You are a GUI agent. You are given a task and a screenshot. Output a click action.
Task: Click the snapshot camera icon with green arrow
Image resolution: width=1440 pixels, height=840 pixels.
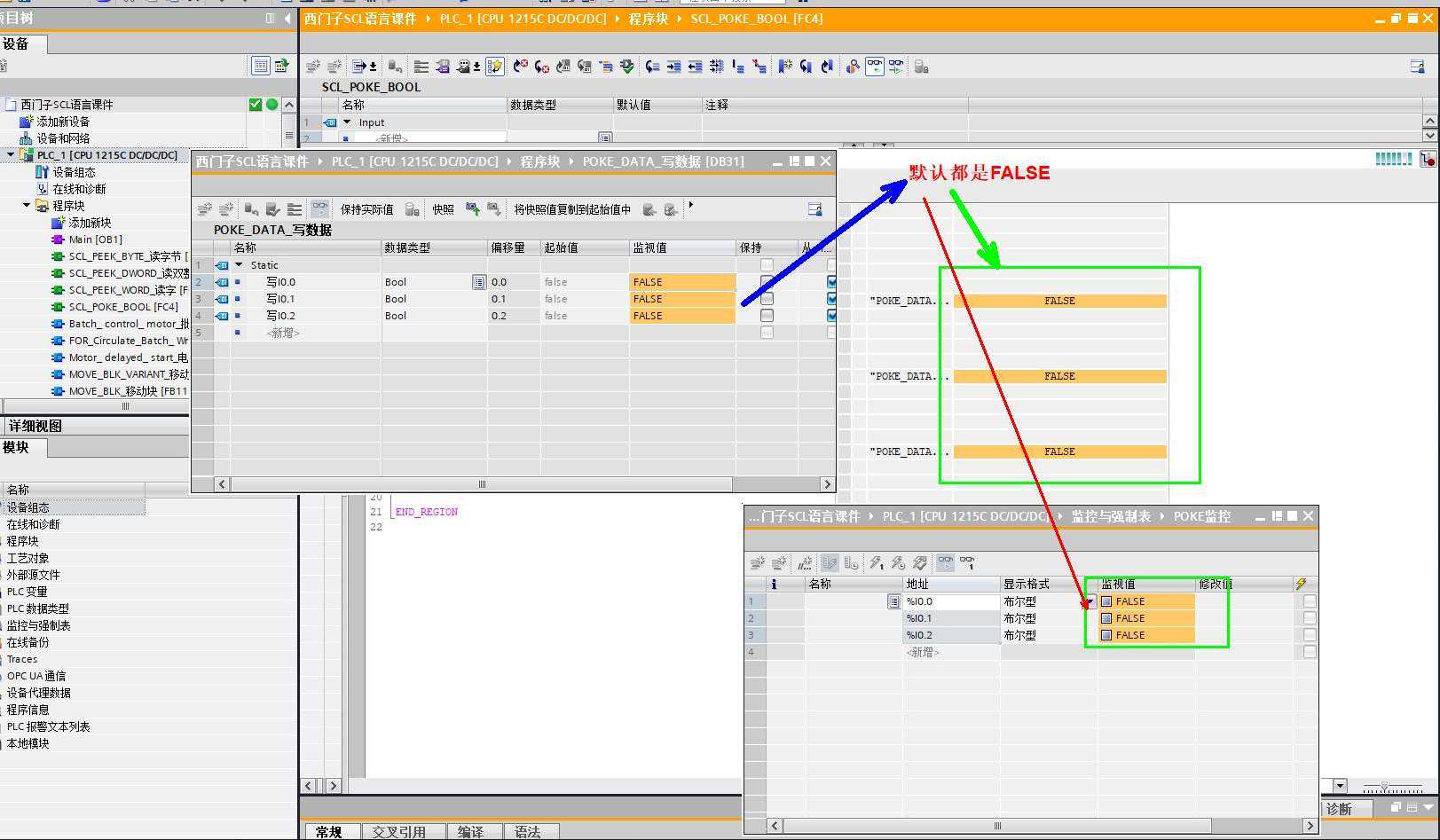[473, 209]
